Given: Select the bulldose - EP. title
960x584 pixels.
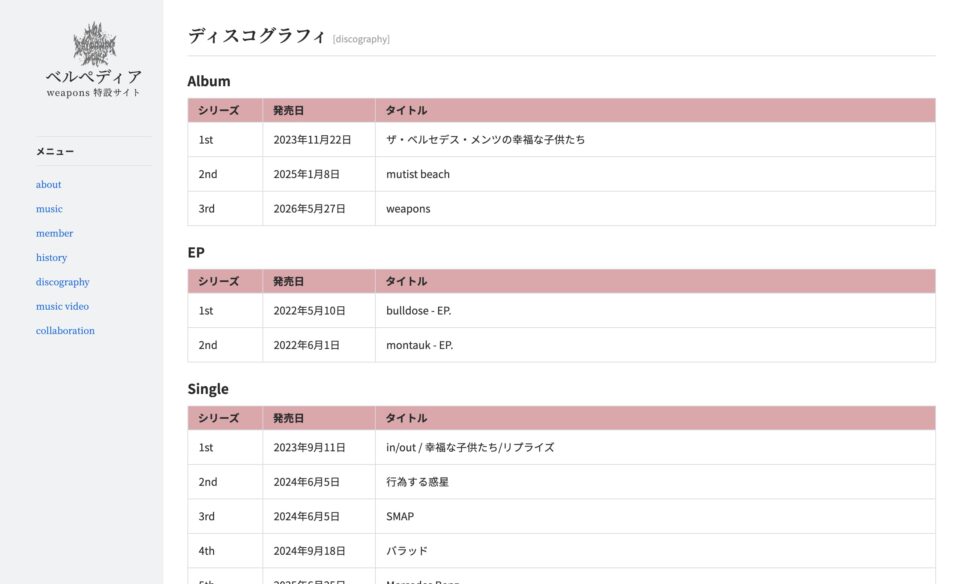Looking at the screenshot, I should (x=419, y=310).
